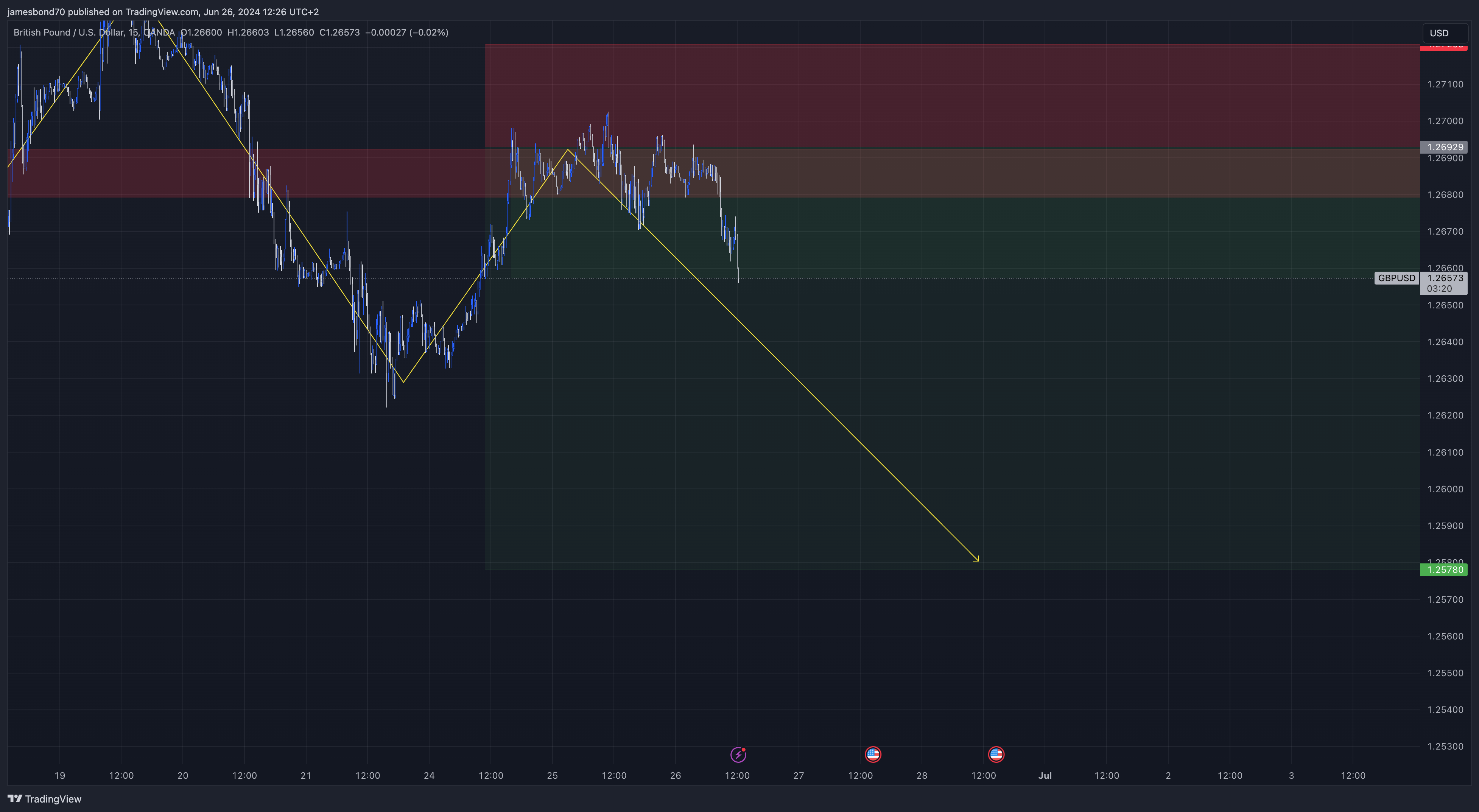Click the British Pound / U.S. Dollar title
The width and height of the screenshot is (1479, 812).
[x=69, y=32]
